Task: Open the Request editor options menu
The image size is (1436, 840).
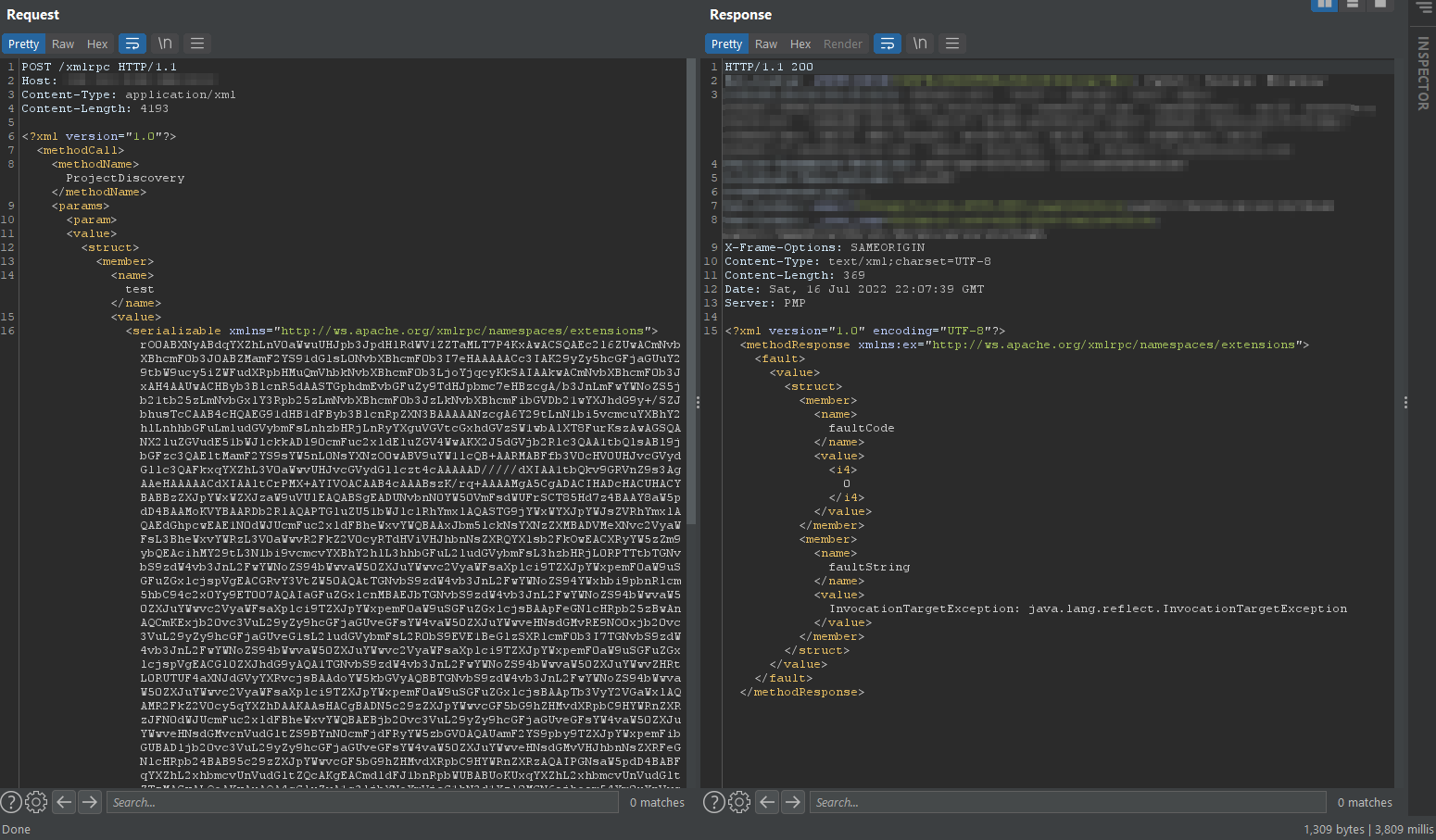Action: click(x=197, y=44)
